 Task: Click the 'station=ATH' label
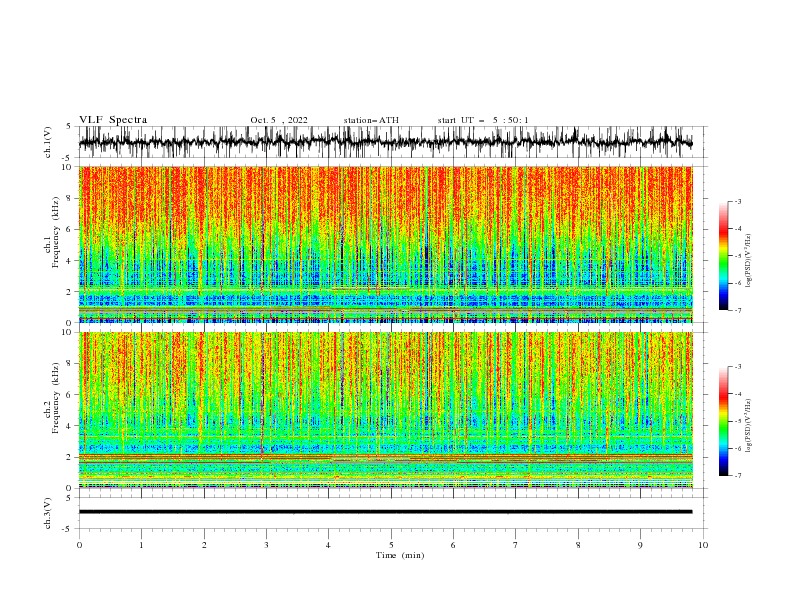point(371,120)
